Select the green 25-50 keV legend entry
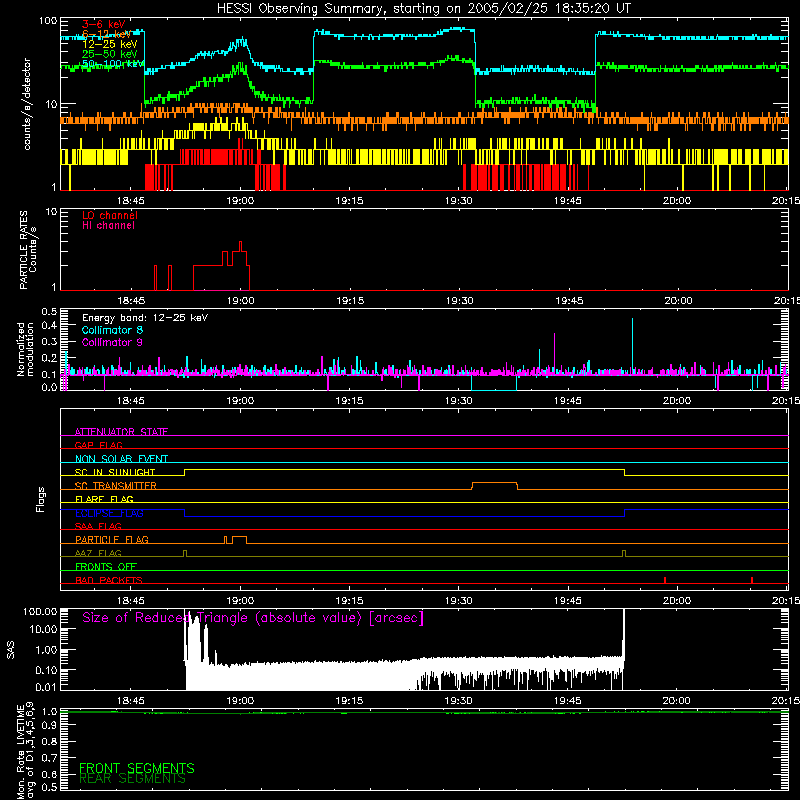Image resolution: width=800 pixels, height=800 pixels. coord(109,54)
